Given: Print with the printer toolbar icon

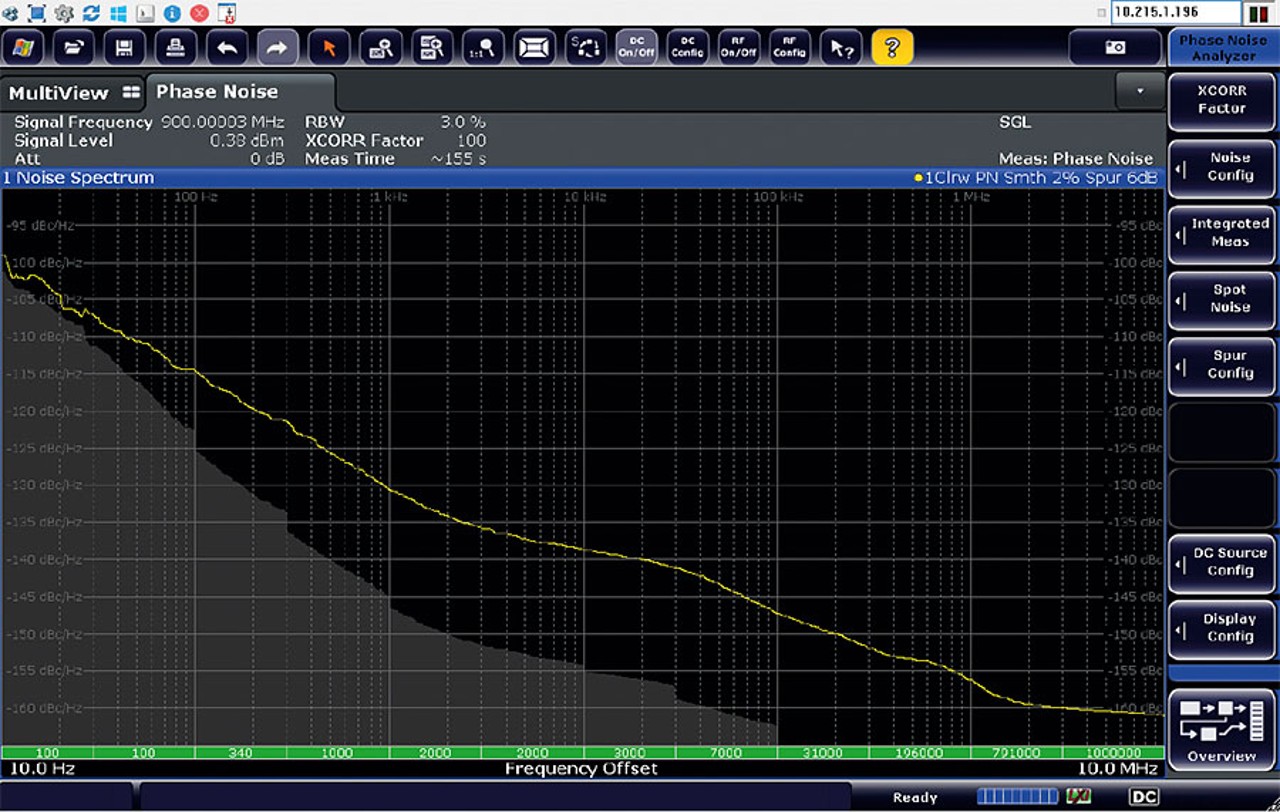Looking at the screenshot, I should [176, 47].
